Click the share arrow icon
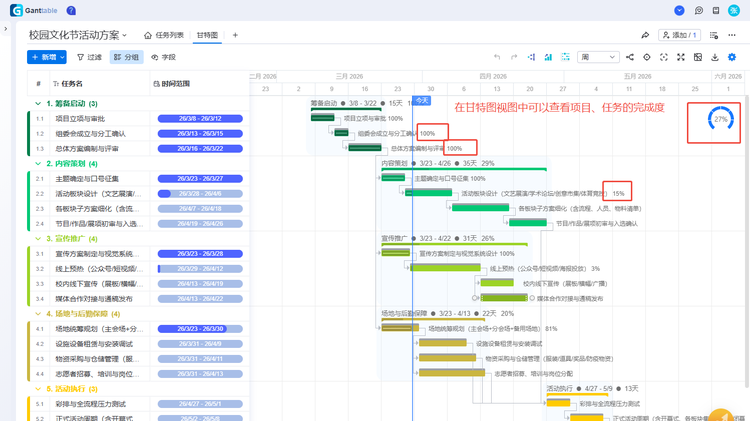 (x=645, y=35)
